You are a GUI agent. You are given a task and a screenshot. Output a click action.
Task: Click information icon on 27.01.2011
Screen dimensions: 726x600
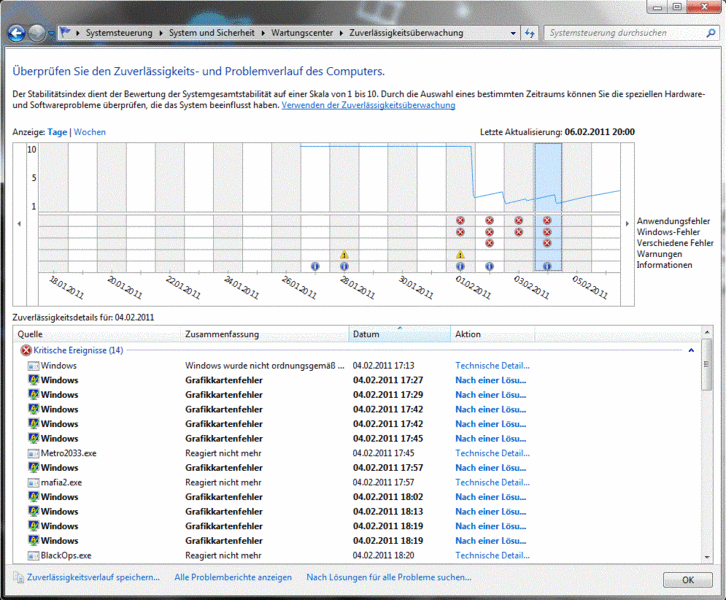pos(315,266)
